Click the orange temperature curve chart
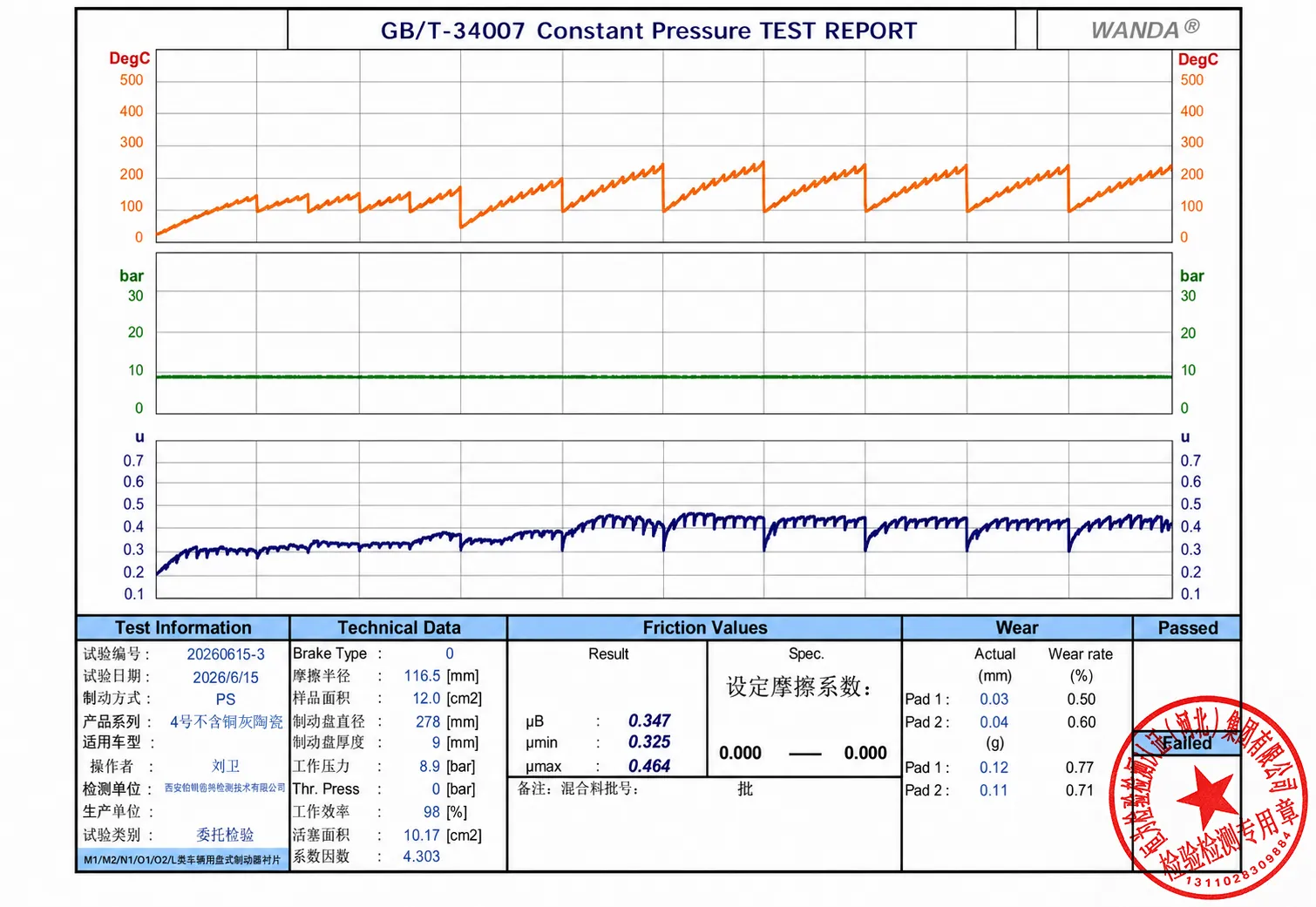 [x=664, y=146]
